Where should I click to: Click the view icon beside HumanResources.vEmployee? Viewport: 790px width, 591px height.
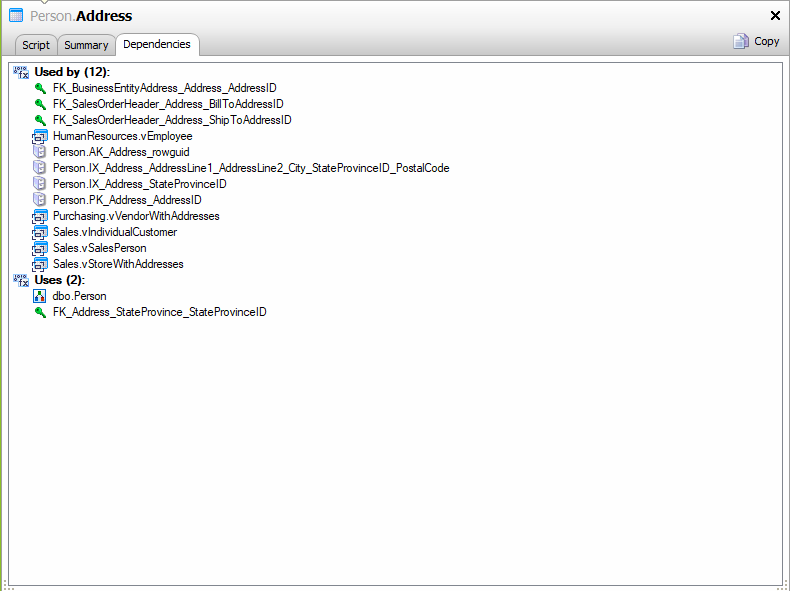click(40, 136)
